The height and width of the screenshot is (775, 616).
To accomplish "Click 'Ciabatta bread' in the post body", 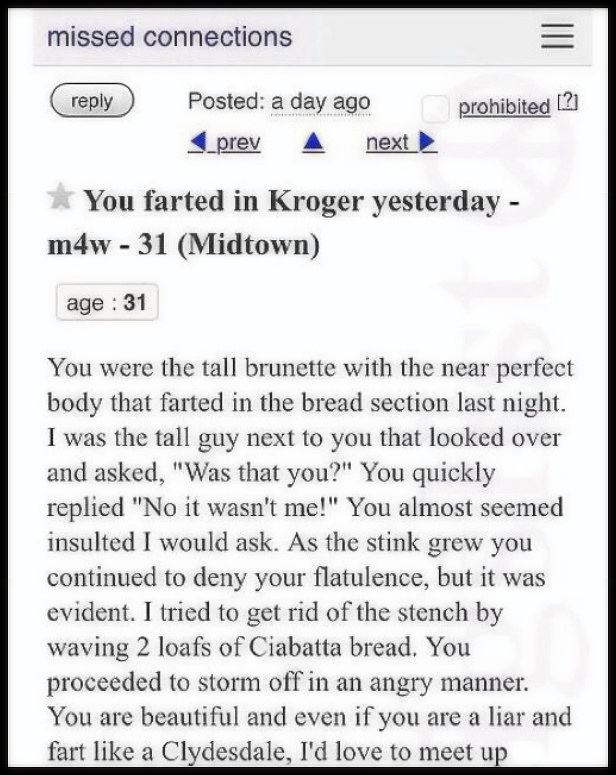I will pos(331,647).
